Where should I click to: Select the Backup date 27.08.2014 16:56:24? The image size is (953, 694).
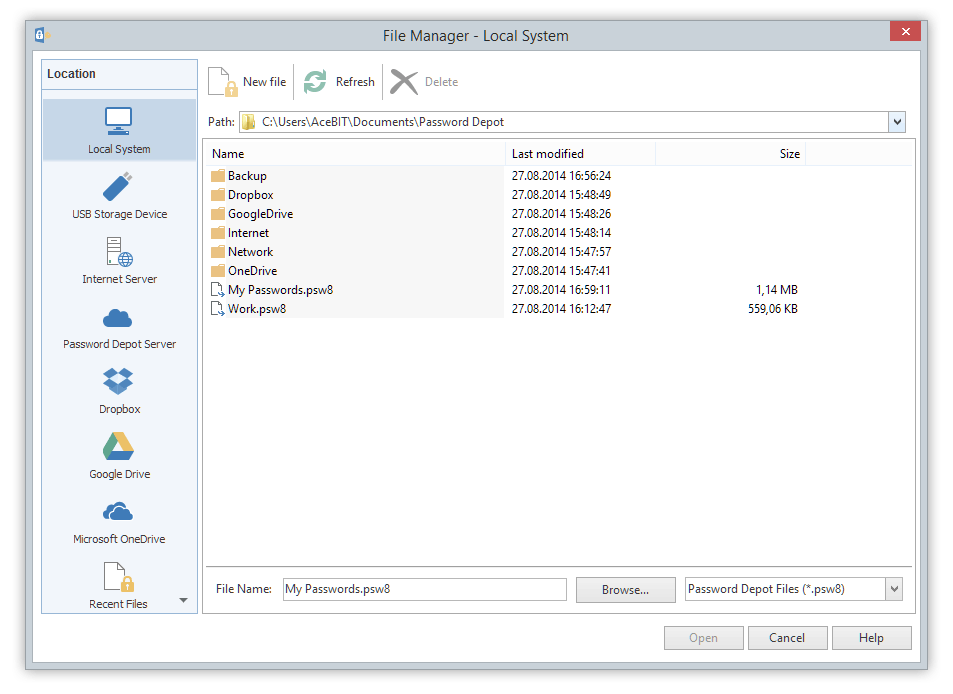tap(561, 176)
